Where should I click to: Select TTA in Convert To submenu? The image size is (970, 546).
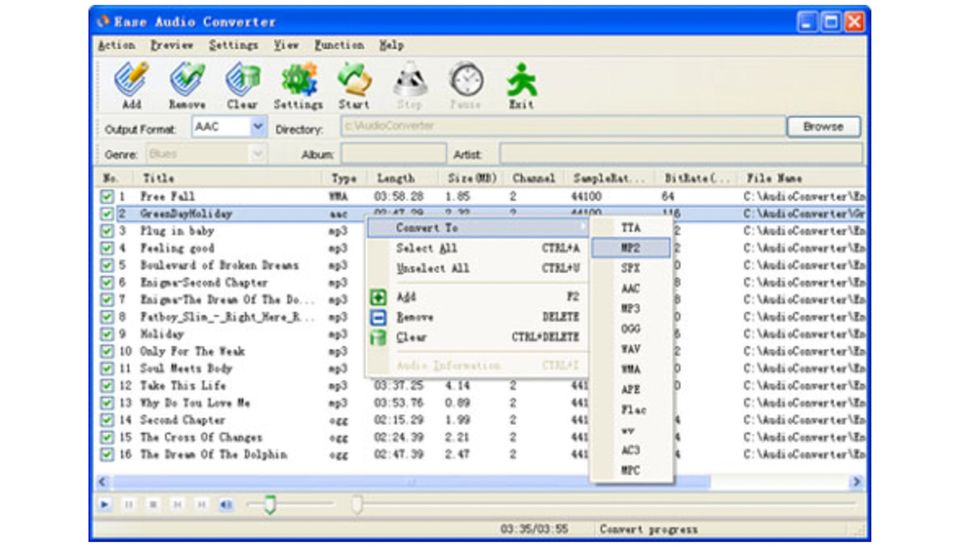(631, 228)
